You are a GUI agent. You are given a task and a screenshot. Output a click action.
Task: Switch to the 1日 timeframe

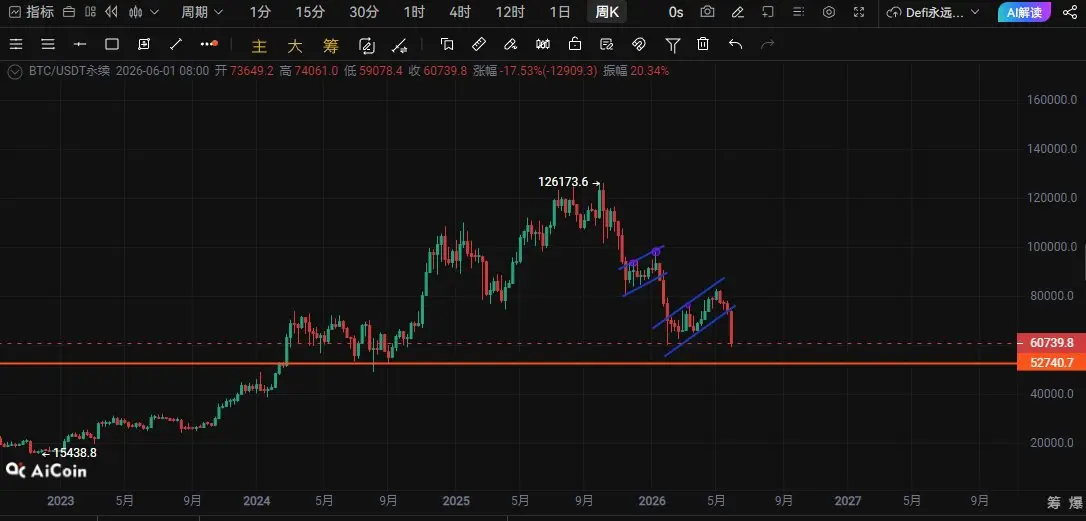[560, 12]
